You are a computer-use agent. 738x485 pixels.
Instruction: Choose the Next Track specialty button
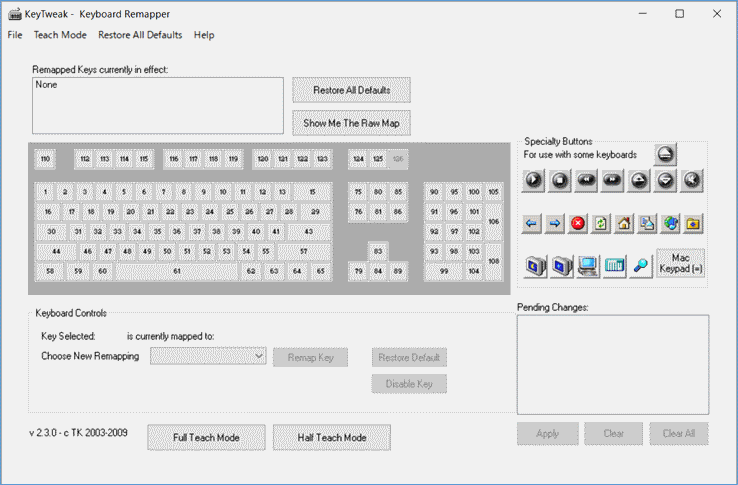(612, 180)
